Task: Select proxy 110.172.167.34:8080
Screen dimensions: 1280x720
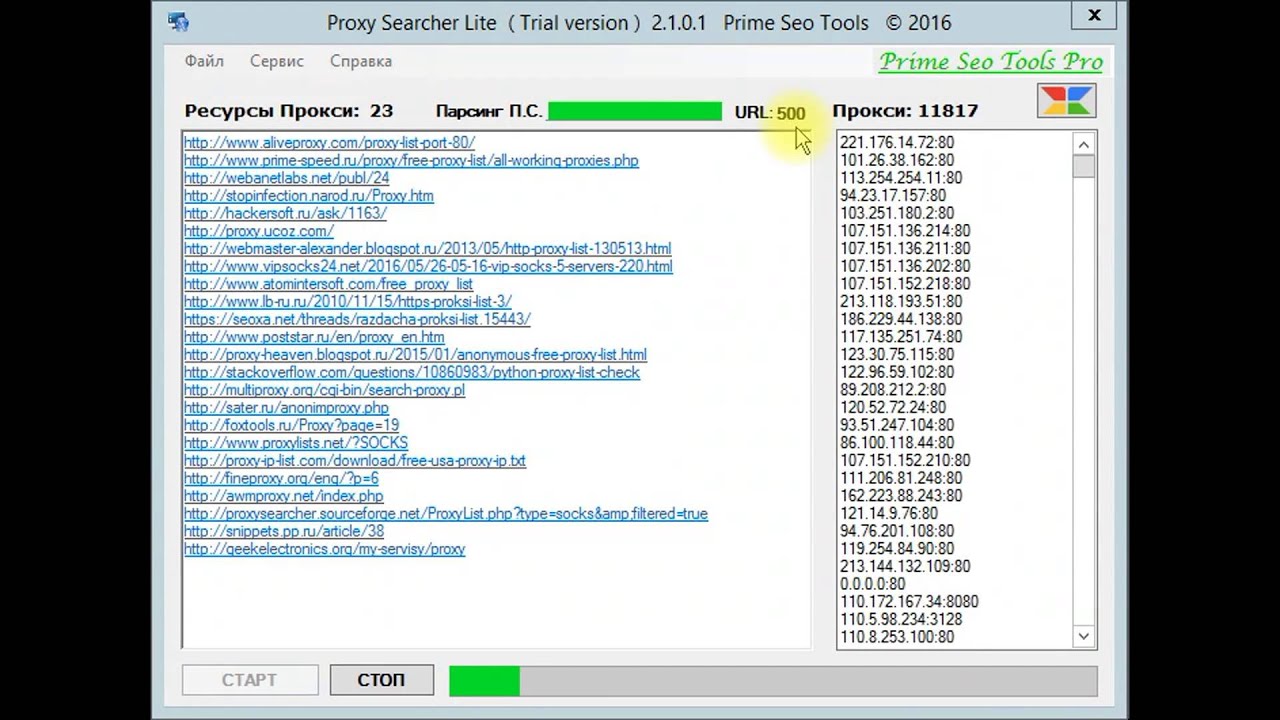Action: [909, 602]
